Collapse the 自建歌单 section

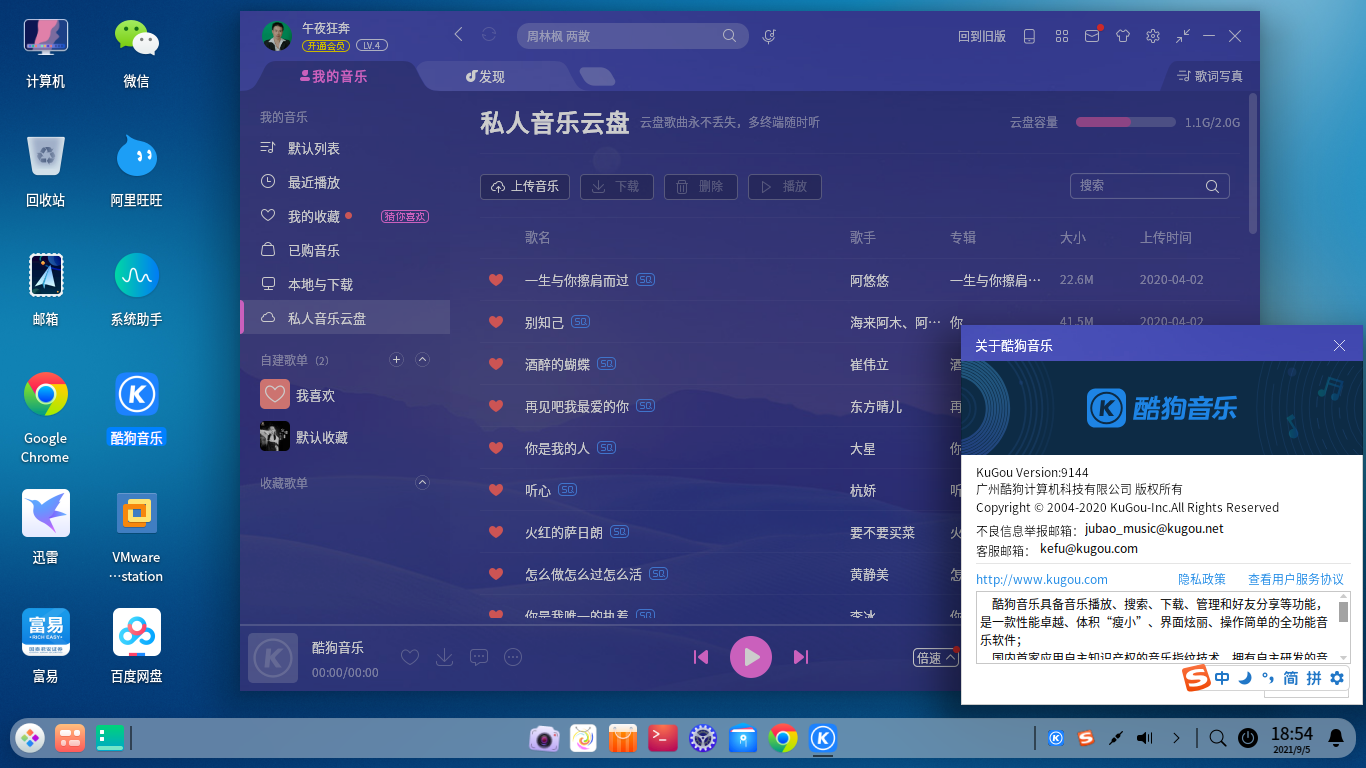click(x=422, y=359)
